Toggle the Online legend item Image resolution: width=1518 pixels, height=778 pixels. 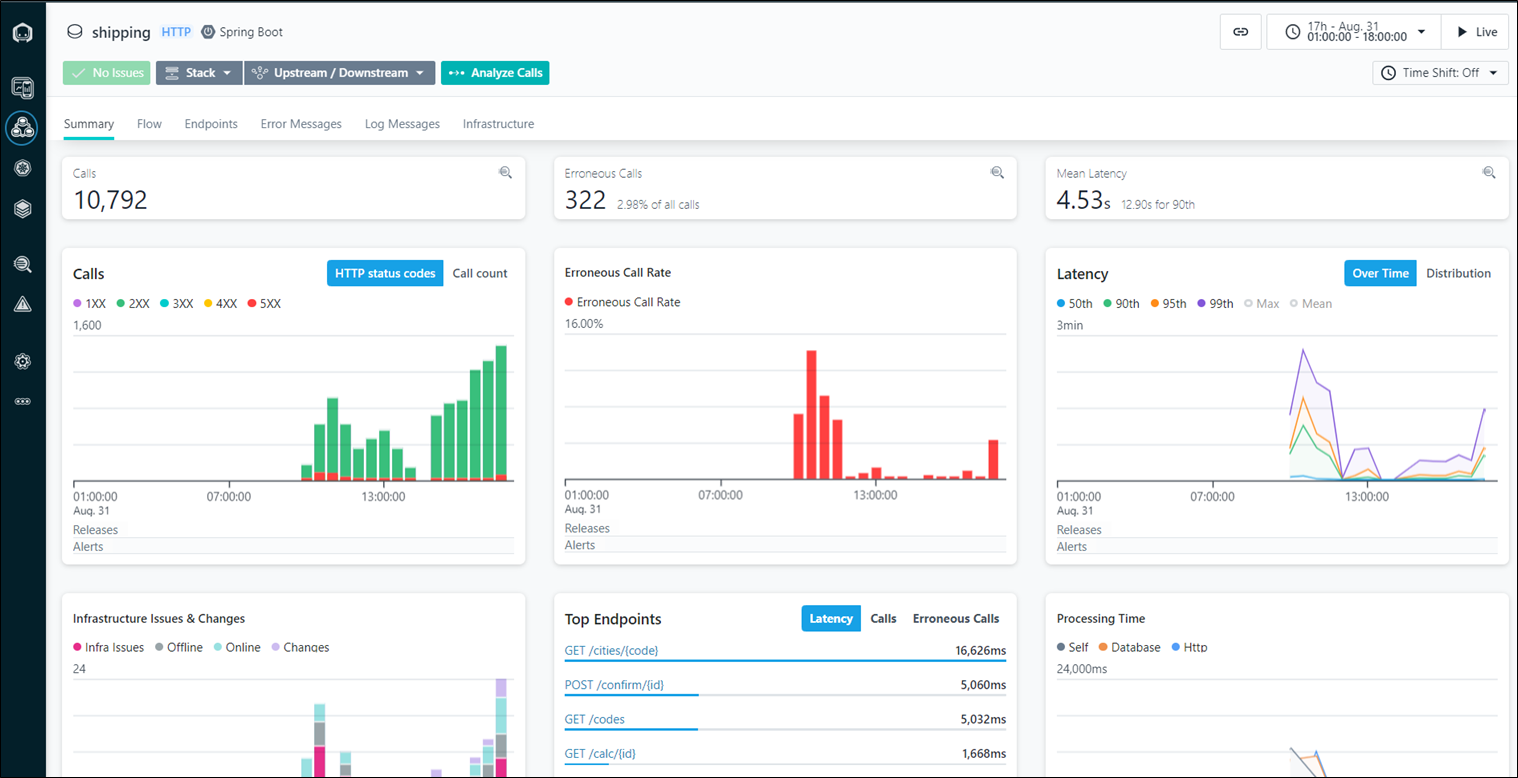click(237, 647)
